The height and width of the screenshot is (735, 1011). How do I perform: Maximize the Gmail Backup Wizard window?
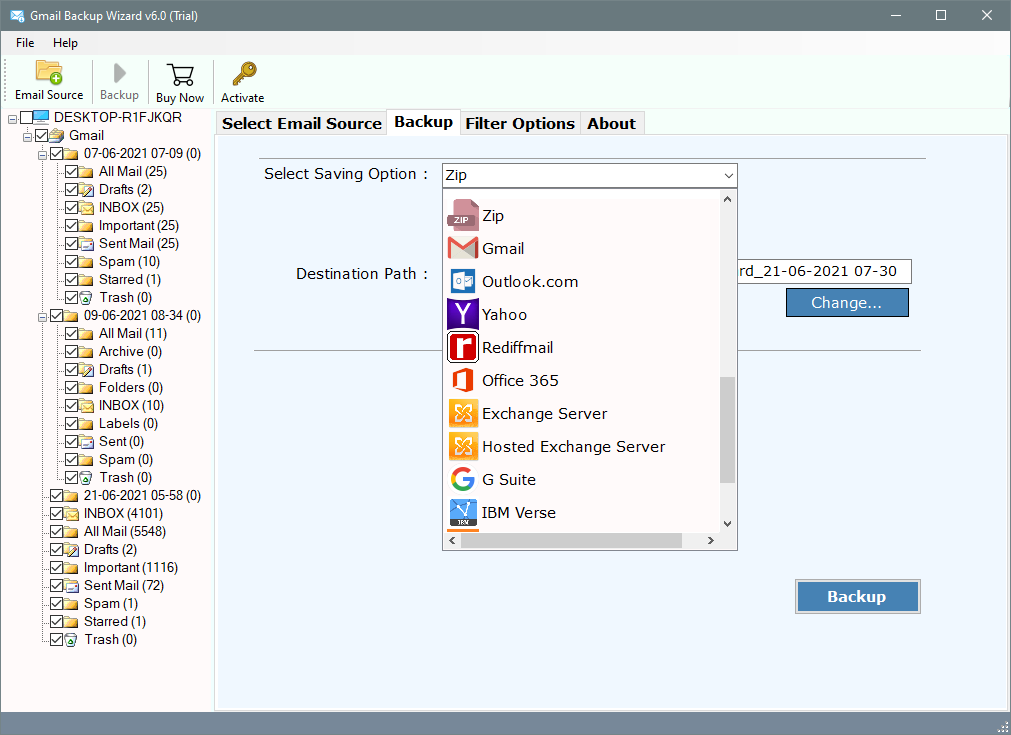tap(941, 15)
